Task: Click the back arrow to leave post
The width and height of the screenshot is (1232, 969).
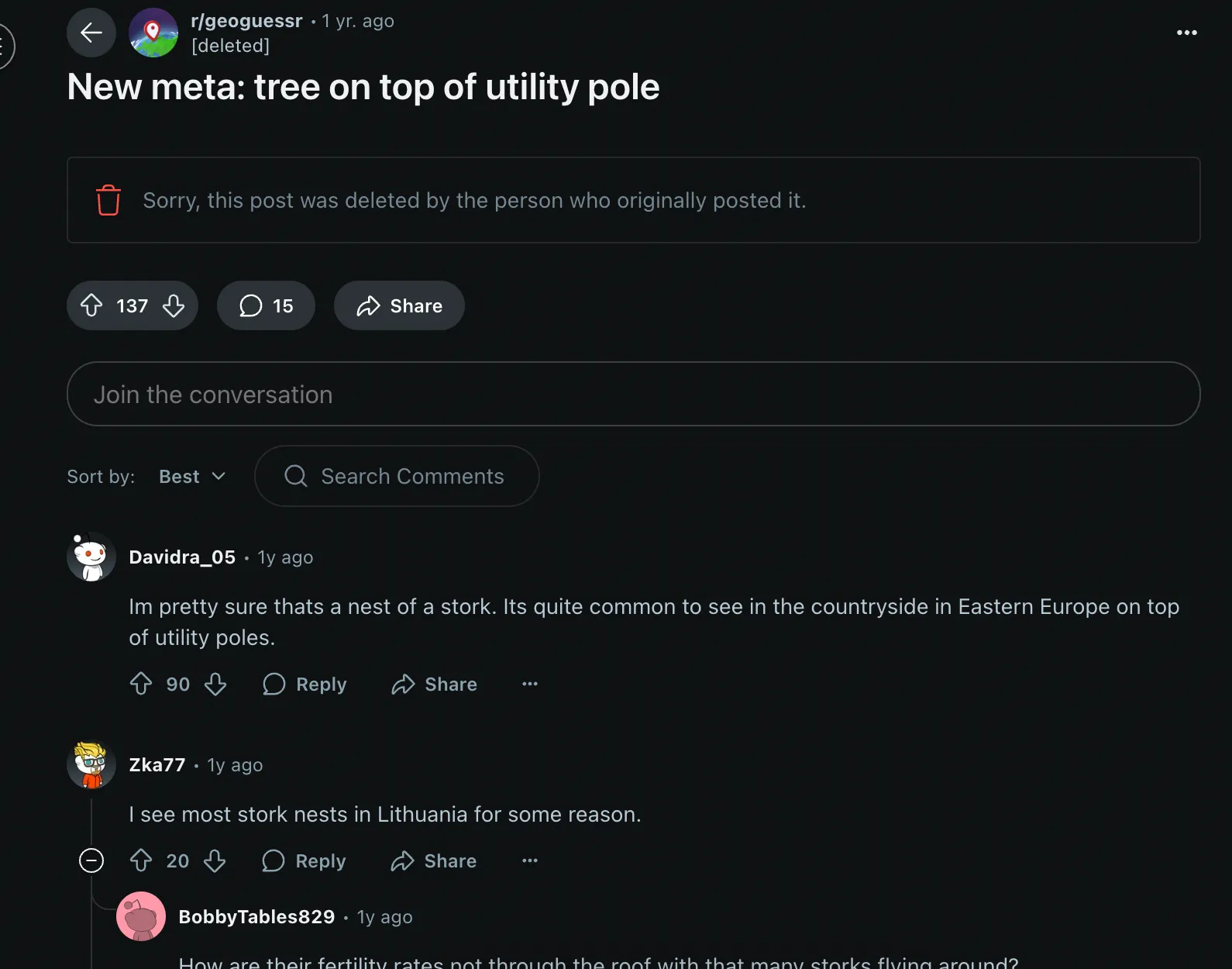Action: coord(91,33)
